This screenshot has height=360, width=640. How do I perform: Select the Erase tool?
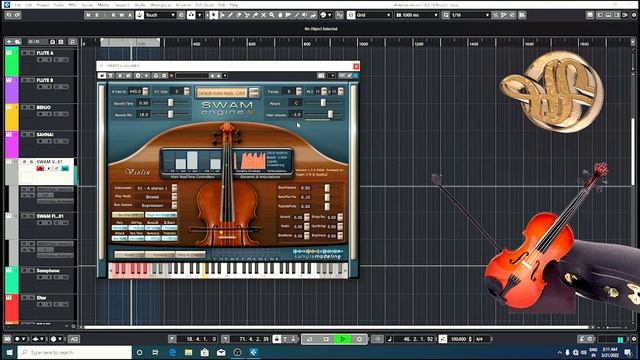[x=239, y=15]
